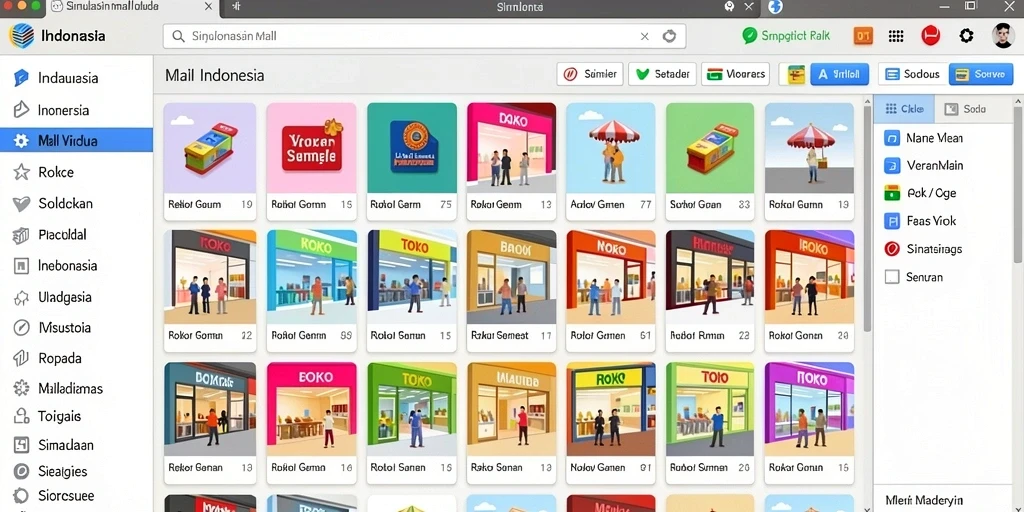Image resolution: width=1024 pixels, height=512 pixels.
Task: Open settings via the gear icon
Action: 966,36
